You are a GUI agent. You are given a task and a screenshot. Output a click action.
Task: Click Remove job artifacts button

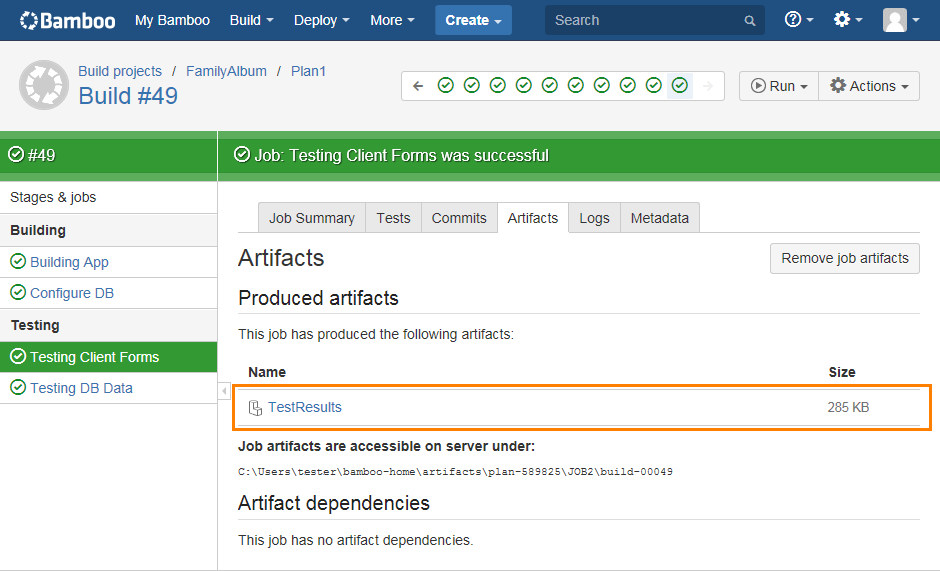pyautogui.click(x=844, y=258)
